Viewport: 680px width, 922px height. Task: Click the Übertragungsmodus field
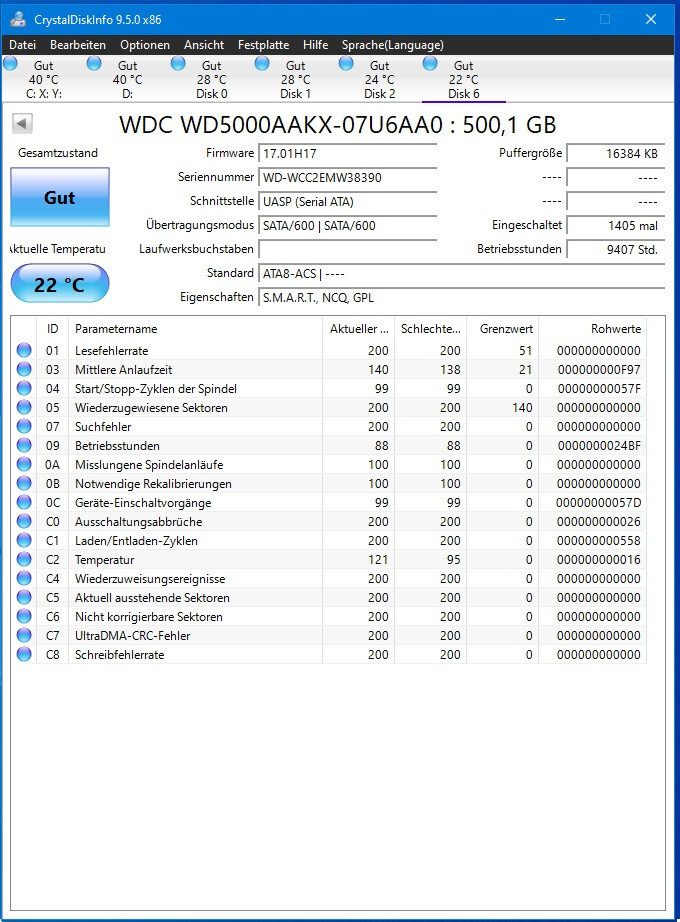[348, 226]
